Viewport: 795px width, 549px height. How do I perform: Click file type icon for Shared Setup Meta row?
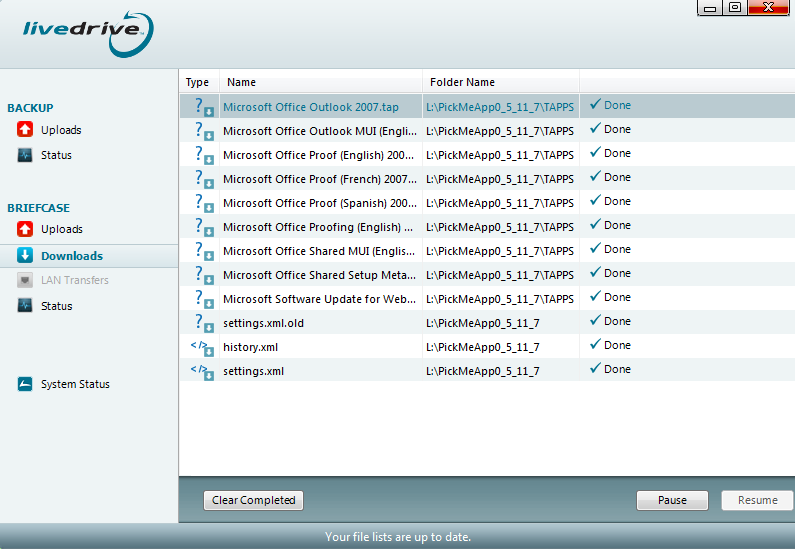[203, 275]
